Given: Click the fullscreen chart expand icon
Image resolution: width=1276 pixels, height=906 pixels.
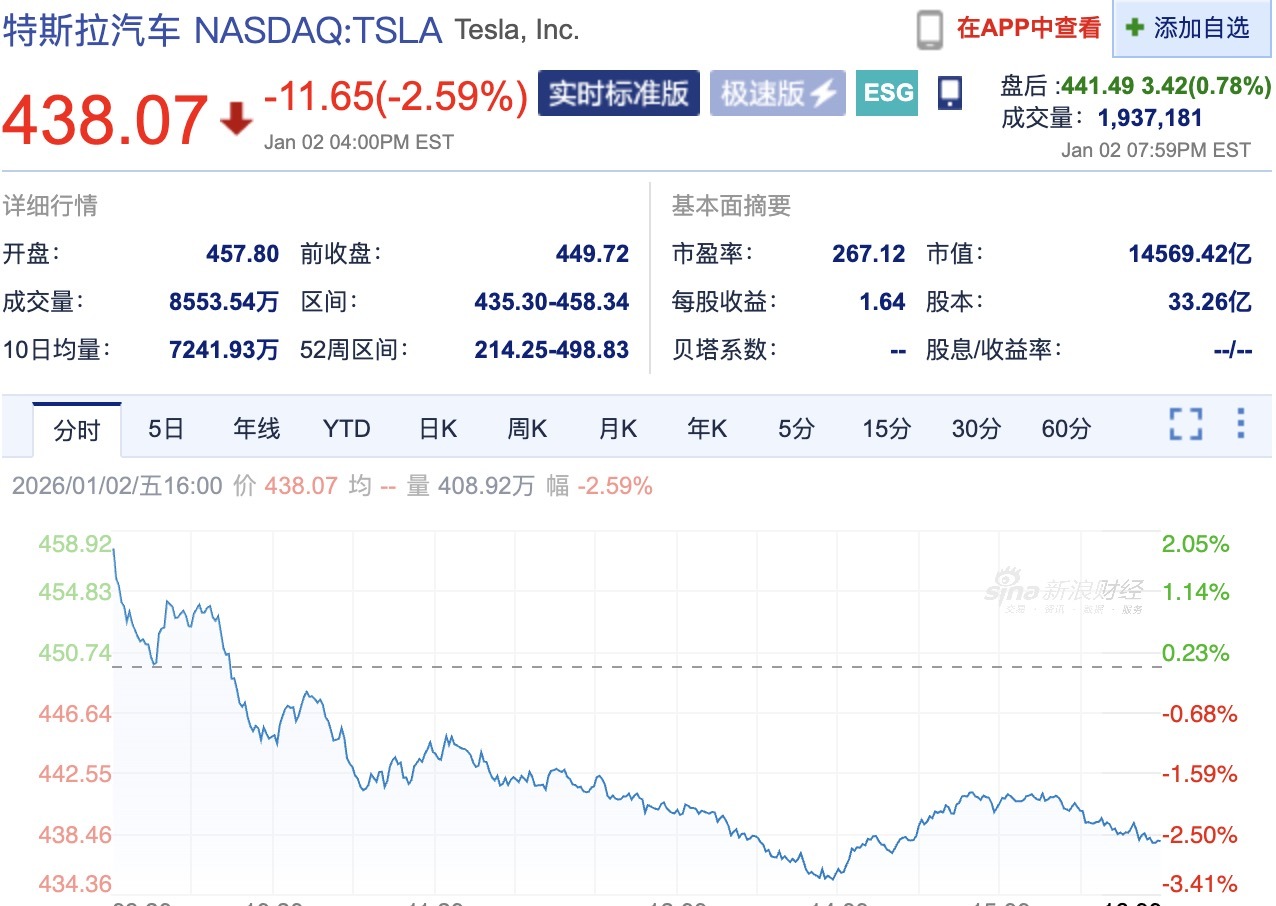Looking at the screenshot, I should (x=1185, y=425).
